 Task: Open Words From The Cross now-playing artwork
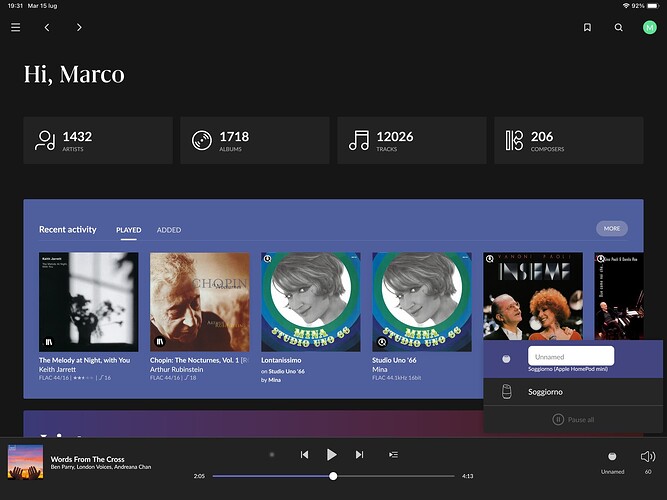26,462
